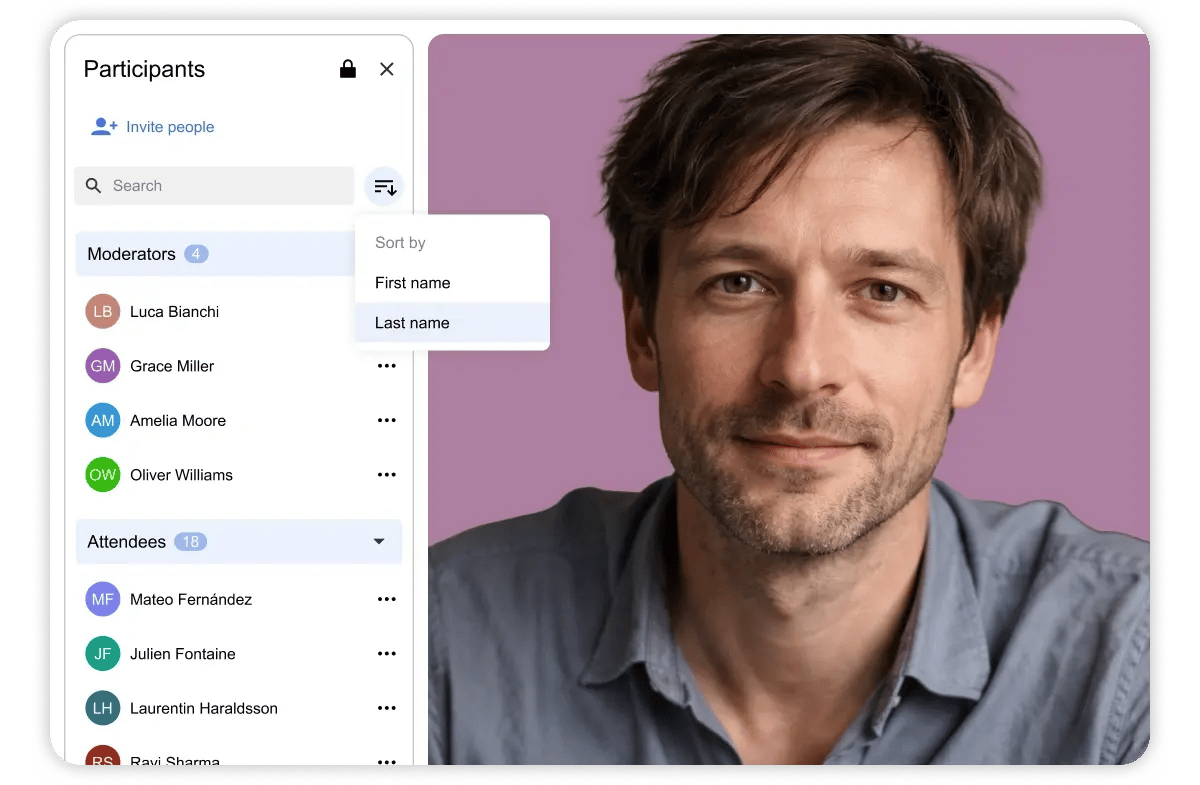Click the main speaker video
The width and height of the screenshot is (1200, 785).
[x=788, y=400]
